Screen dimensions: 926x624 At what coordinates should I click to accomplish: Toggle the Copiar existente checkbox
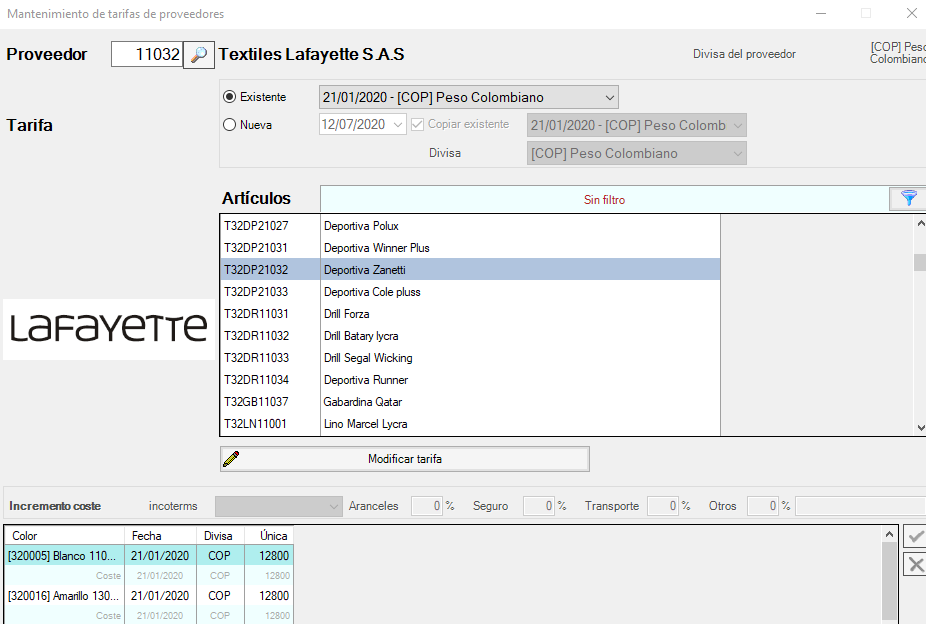tap(418, 125)
